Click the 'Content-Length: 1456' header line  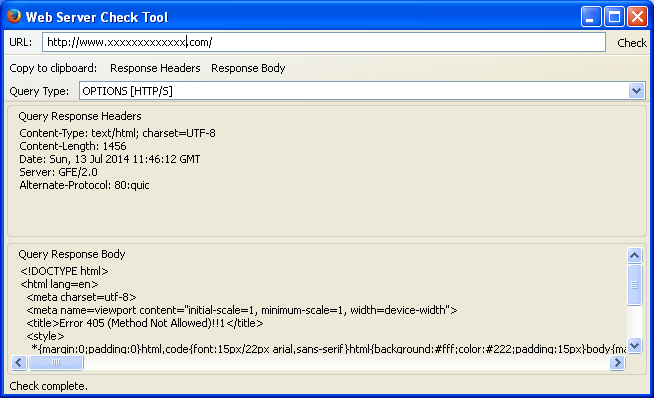73,146
